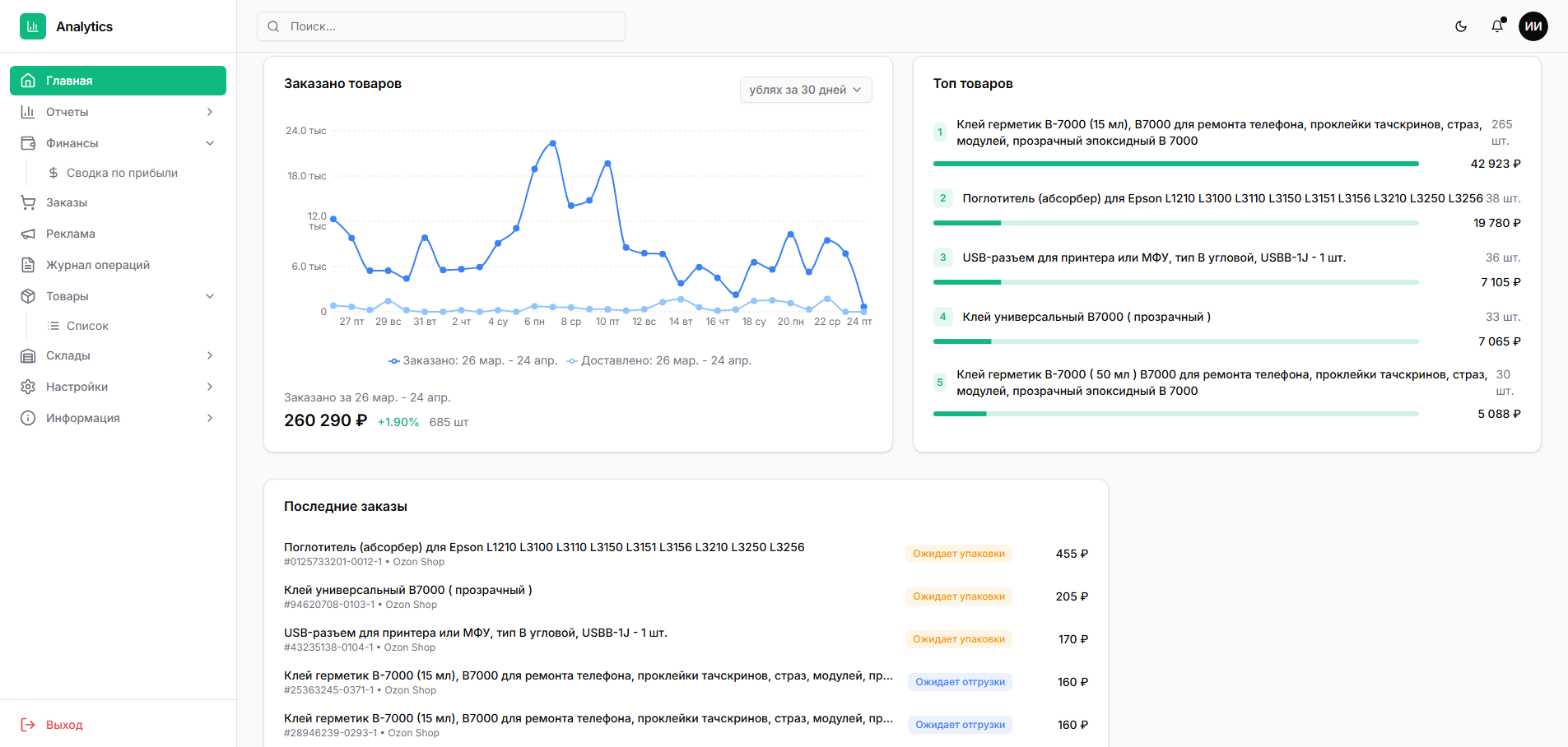1568x747 pixels.
Task: Click the logout icon next to Выход
Action: (x=28, y=725)
